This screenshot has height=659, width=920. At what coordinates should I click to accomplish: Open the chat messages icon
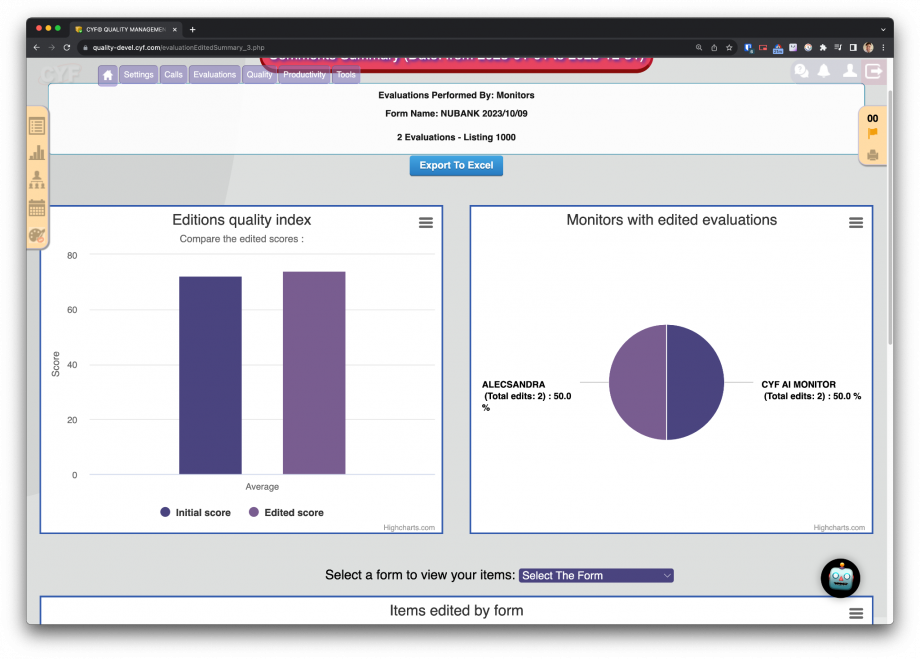800,70
